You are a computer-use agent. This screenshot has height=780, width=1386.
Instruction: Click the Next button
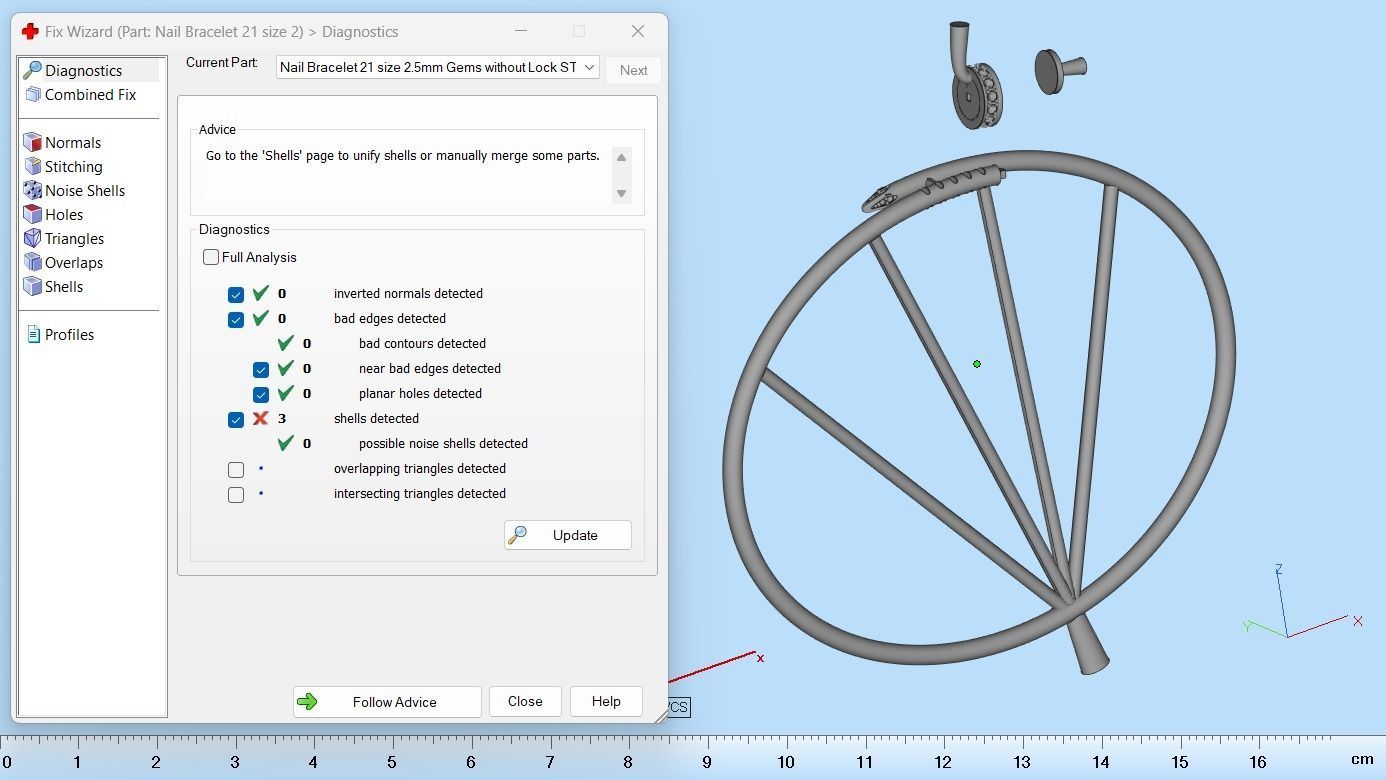coord(633,70)
